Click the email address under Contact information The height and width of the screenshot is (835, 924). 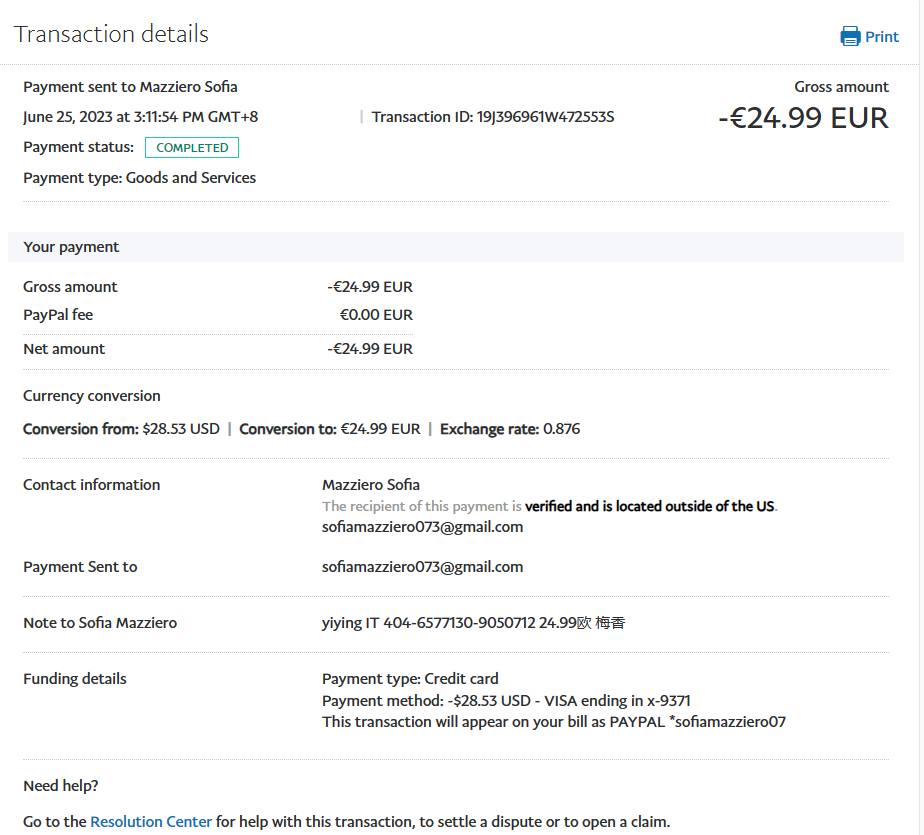[422, 527]
